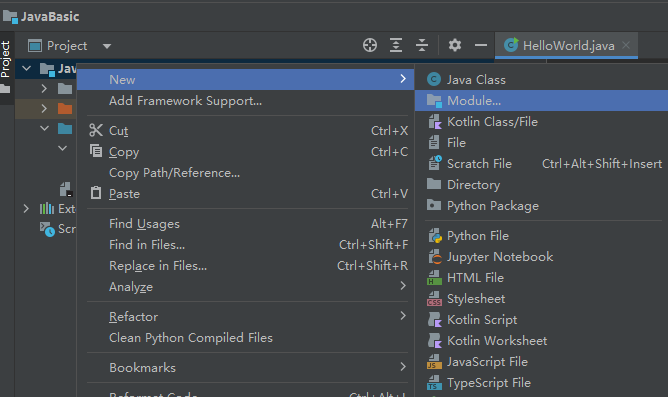Hide the Project panel with minus icon

point(481,45)
